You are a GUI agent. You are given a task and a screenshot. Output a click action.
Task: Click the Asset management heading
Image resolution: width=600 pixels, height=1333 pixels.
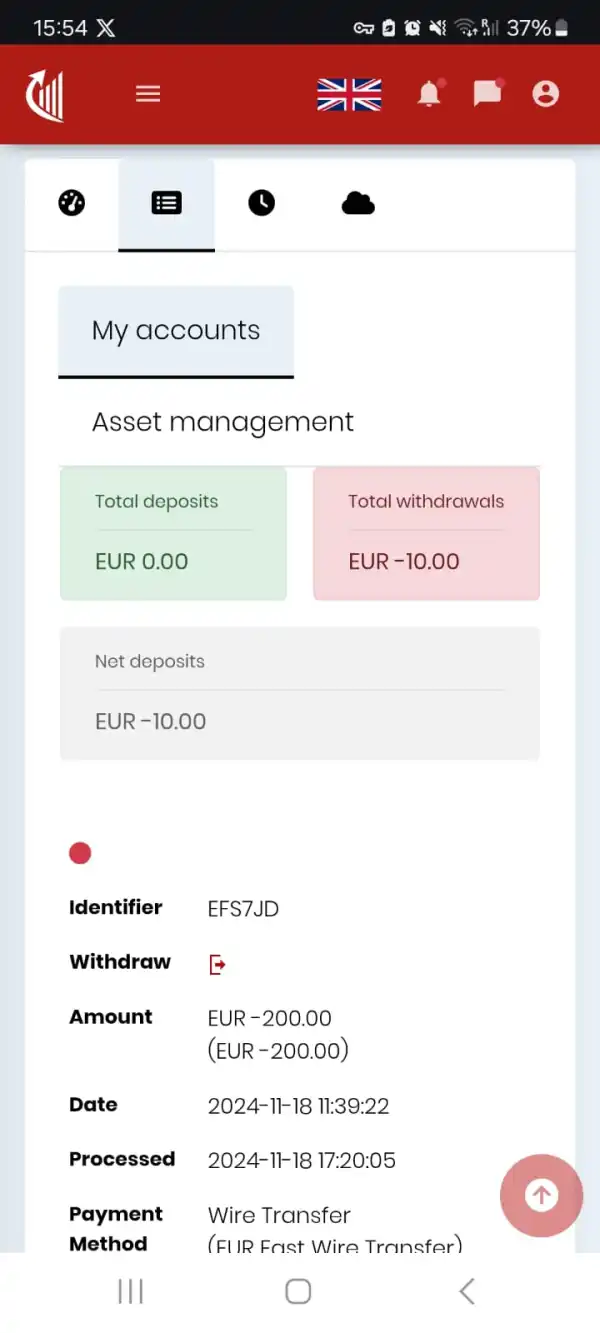click(x=223, y=422)
